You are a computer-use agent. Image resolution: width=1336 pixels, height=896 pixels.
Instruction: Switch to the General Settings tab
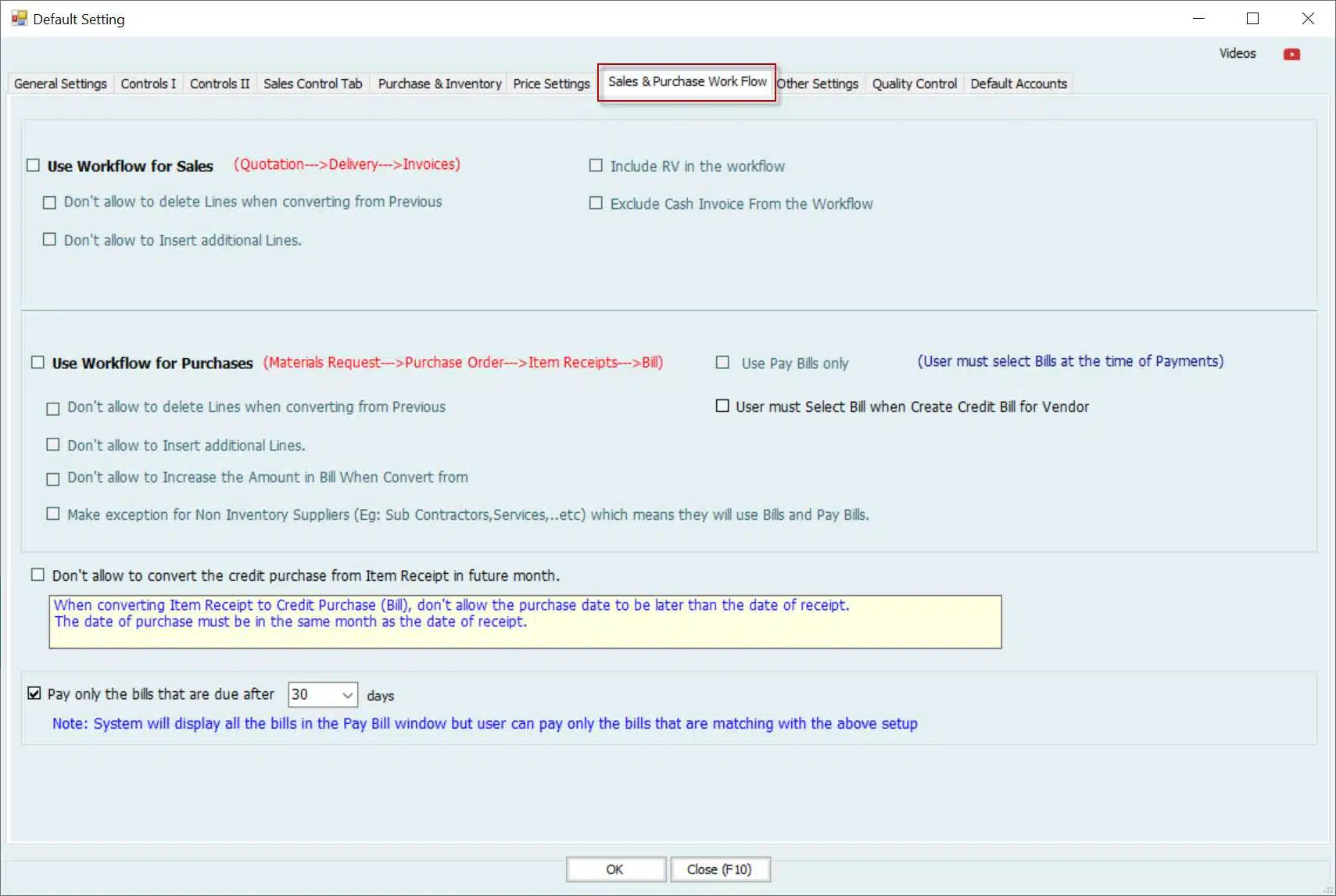pos(60,84)
